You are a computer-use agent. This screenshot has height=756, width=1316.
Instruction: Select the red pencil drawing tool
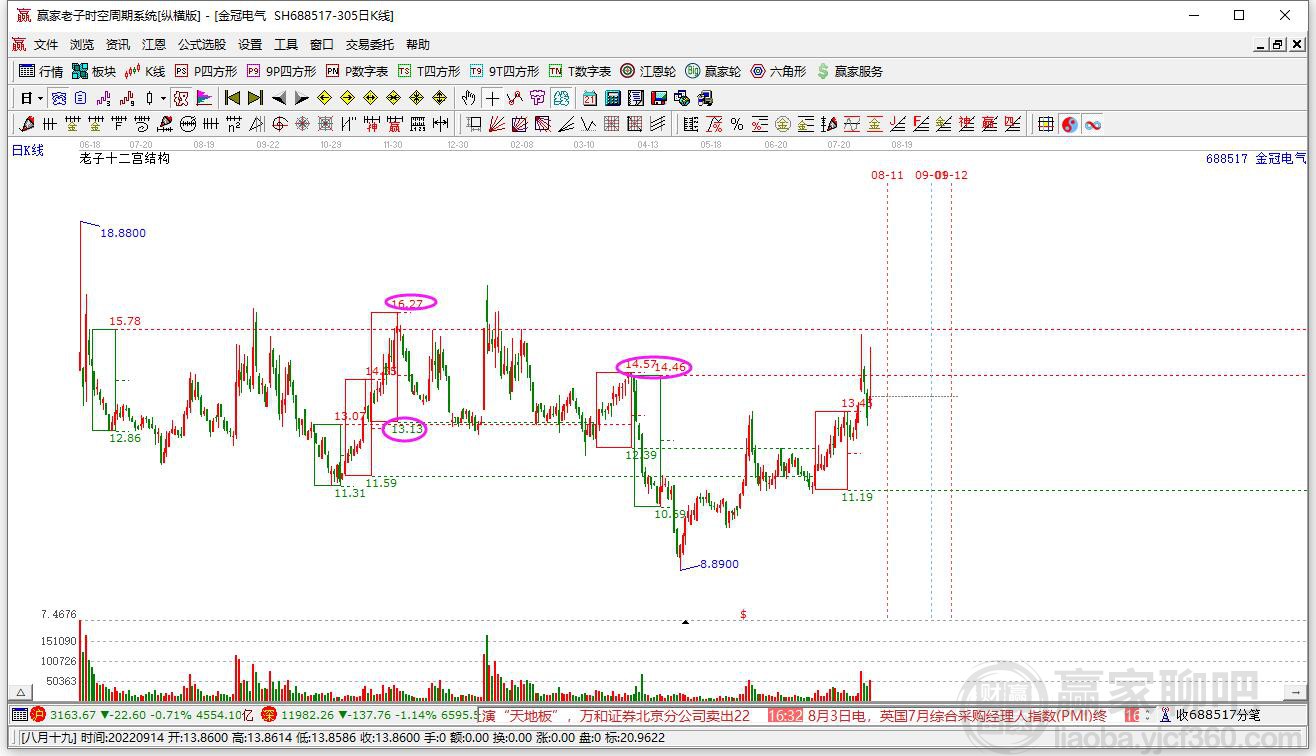pyautogui.click(x=26, y=124)
